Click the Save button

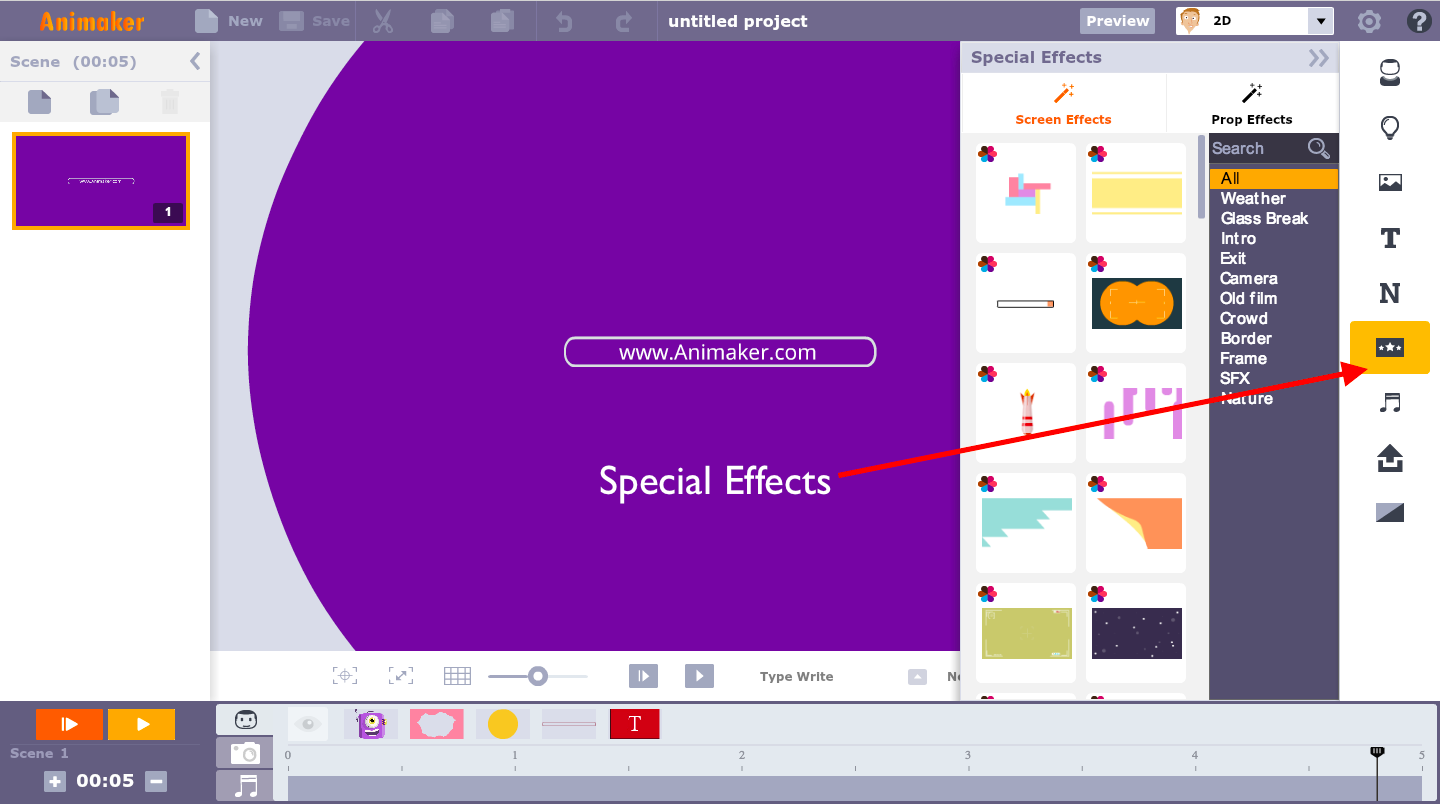point(314,21)
